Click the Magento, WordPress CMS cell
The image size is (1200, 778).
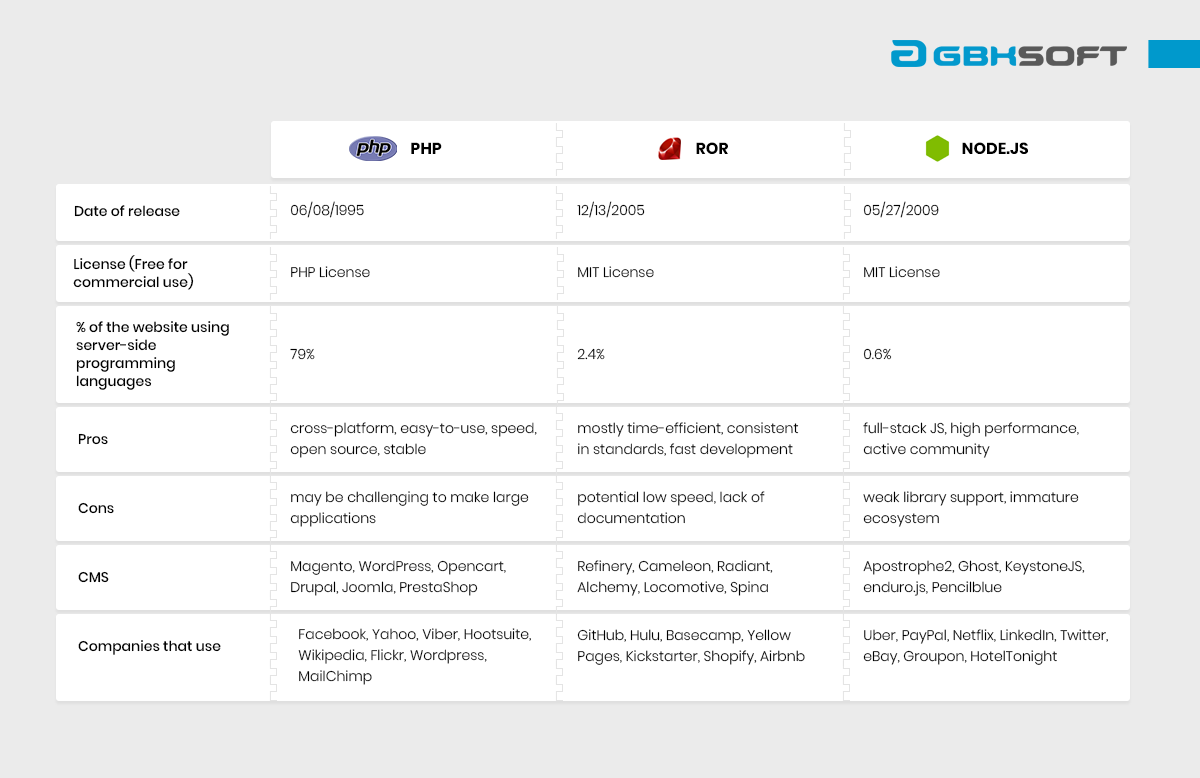tap(398, 577)
